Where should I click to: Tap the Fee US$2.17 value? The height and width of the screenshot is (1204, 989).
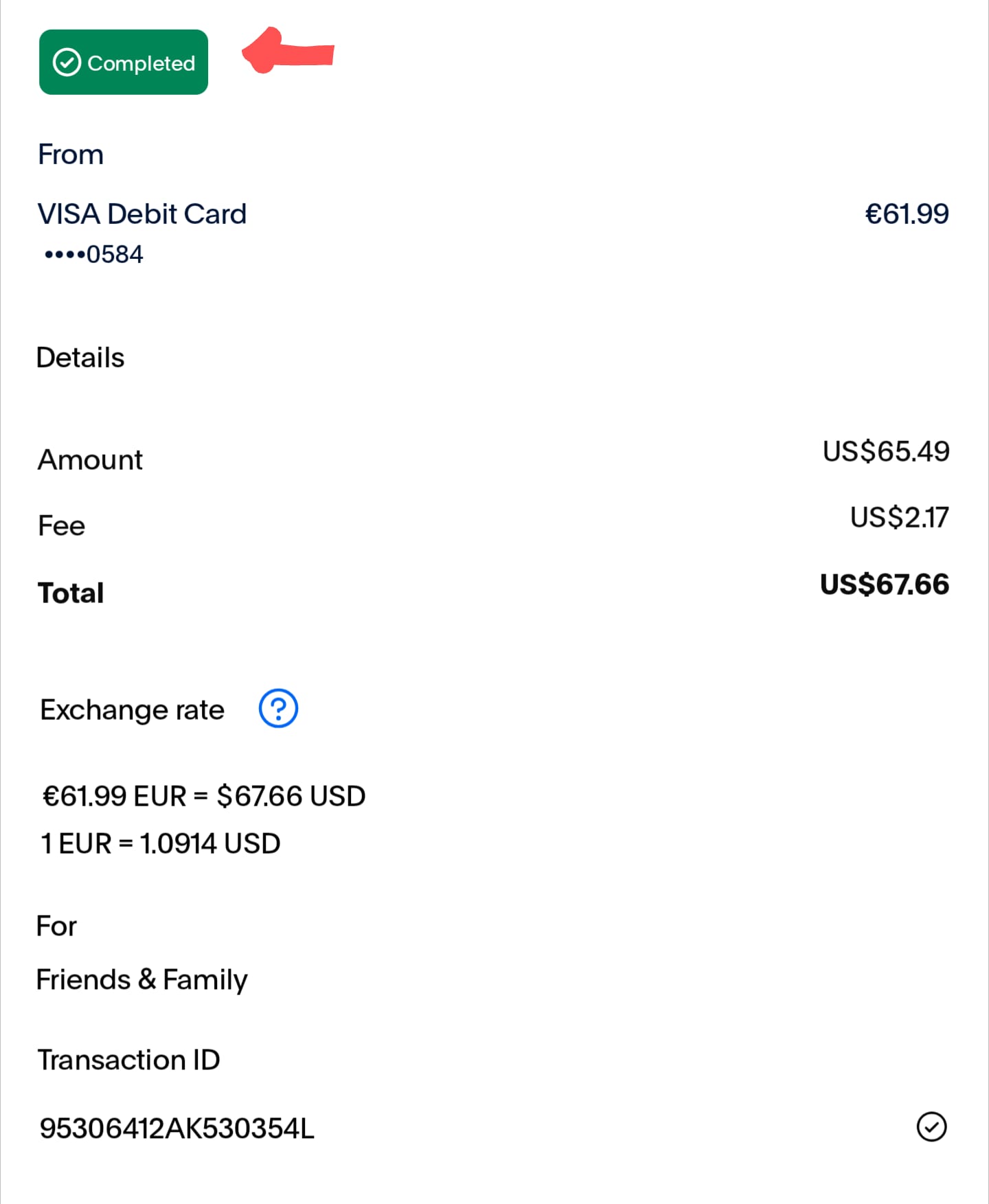click(900, 517)
